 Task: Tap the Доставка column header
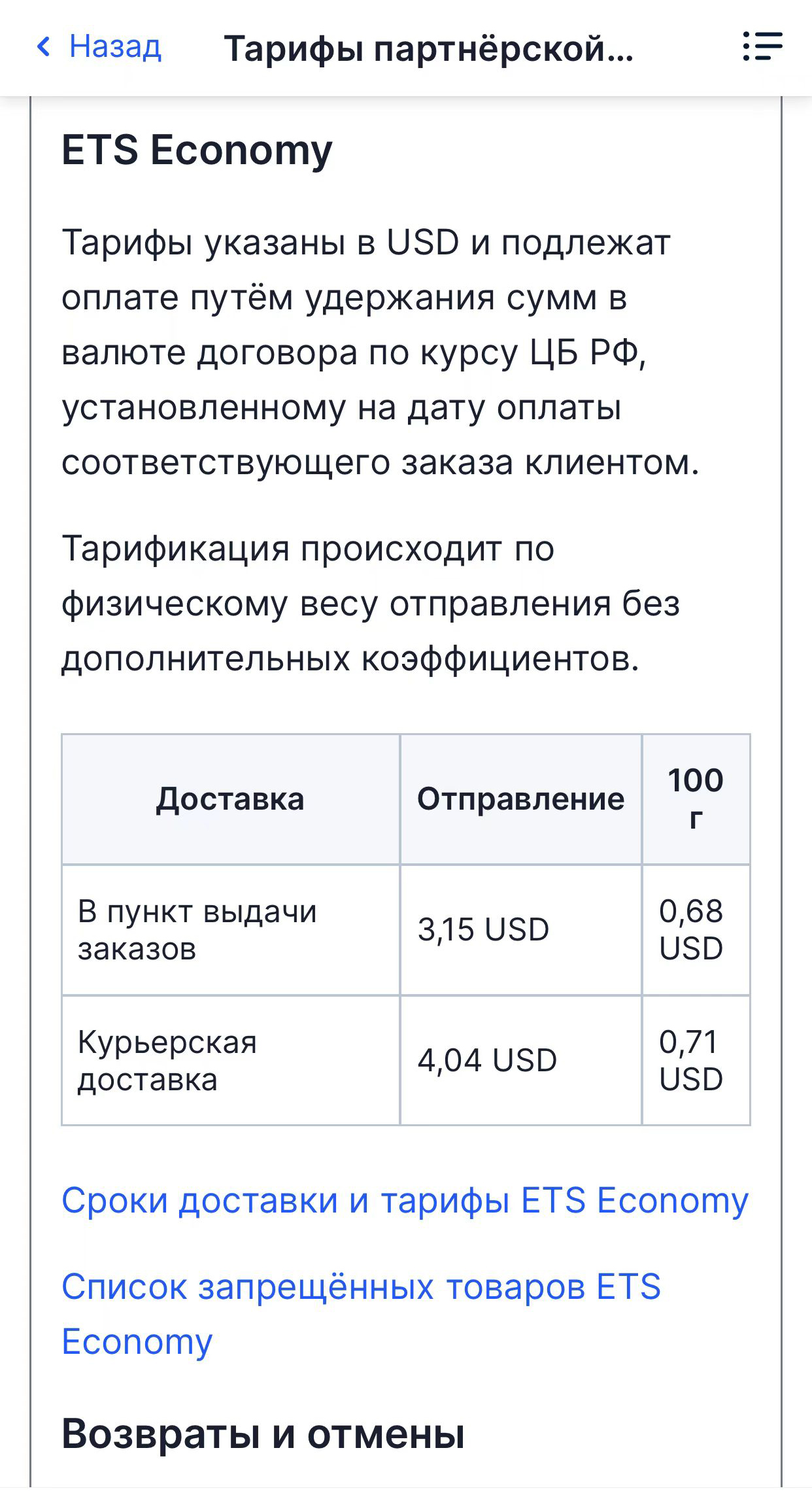[x=230, y=799]
